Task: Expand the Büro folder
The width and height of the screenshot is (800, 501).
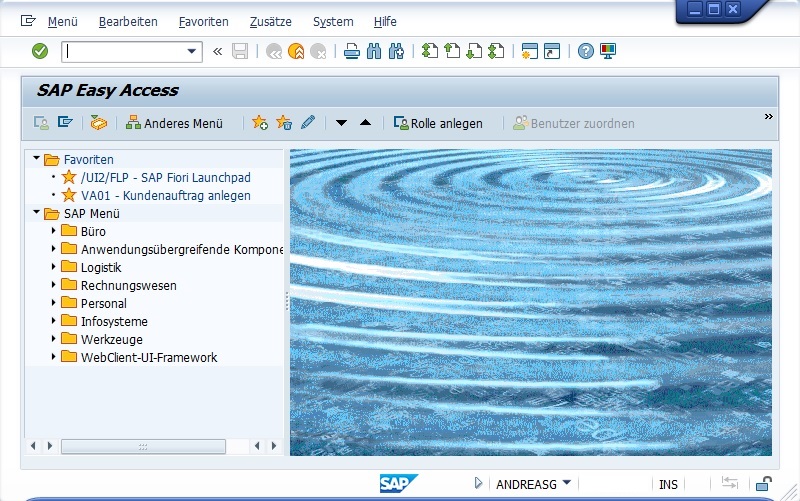Action: pyautogui.click(x=53, y=231)
